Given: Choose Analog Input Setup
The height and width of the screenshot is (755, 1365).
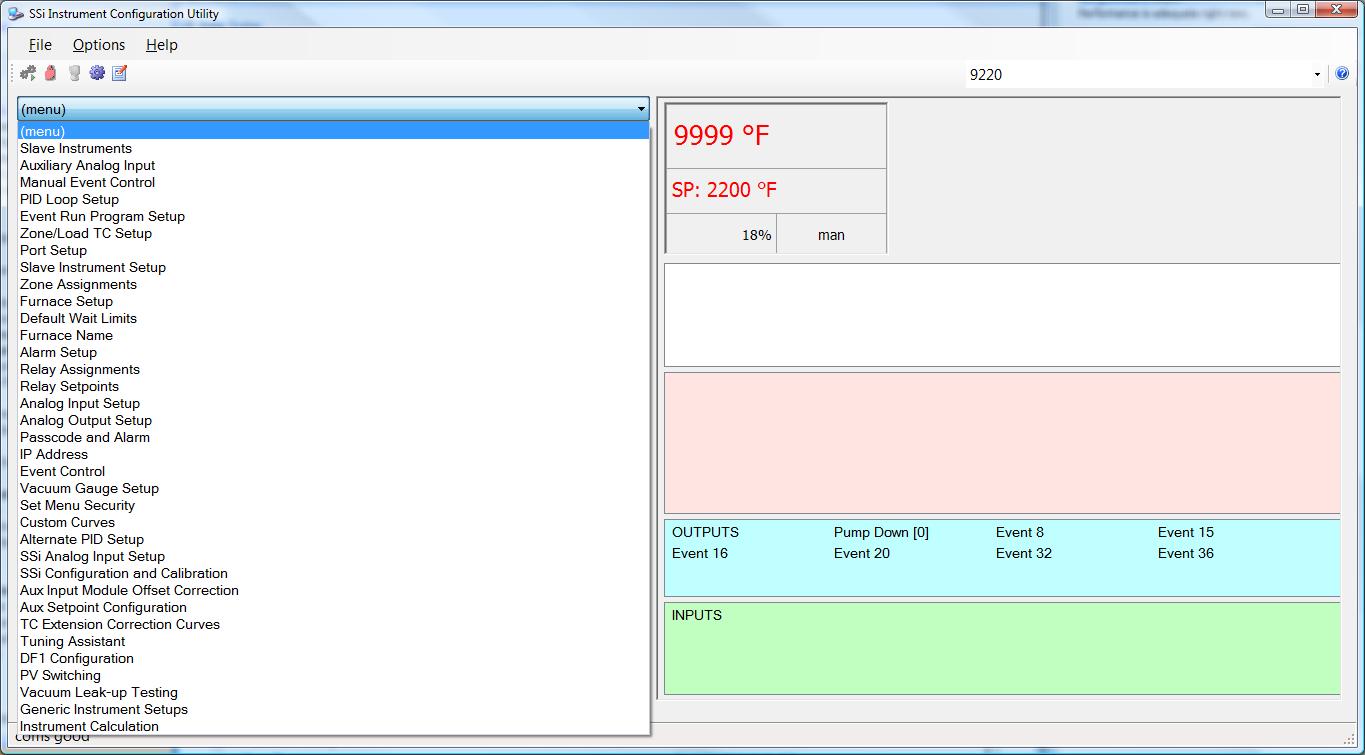Looking at the screenshot, I should tap(333, 403).
